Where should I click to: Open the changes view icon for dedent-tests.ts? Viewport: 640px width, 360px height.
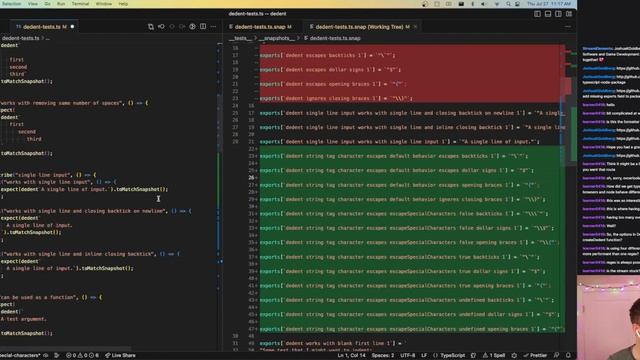[151, 27]
